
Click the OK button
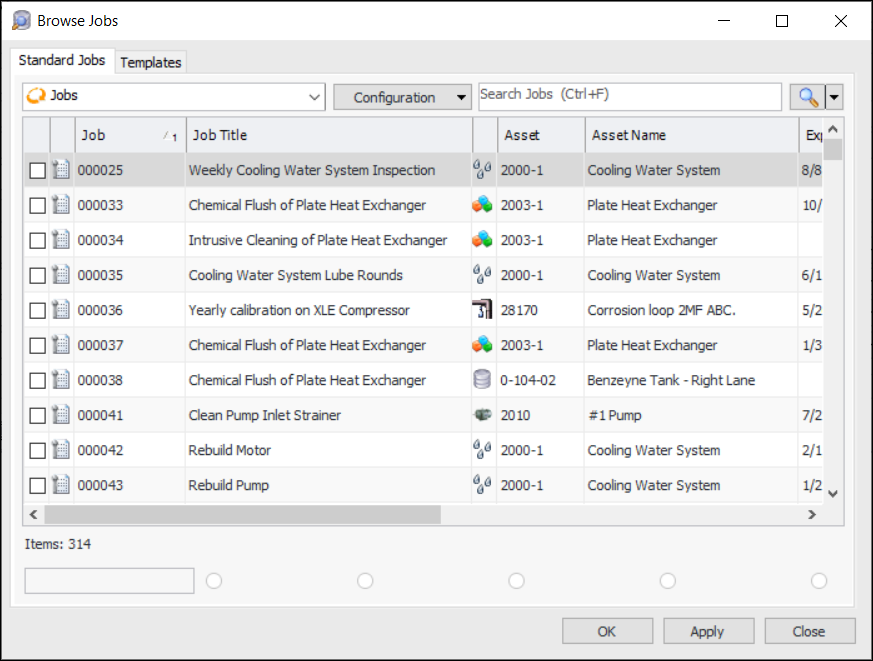tap(607, 631)
